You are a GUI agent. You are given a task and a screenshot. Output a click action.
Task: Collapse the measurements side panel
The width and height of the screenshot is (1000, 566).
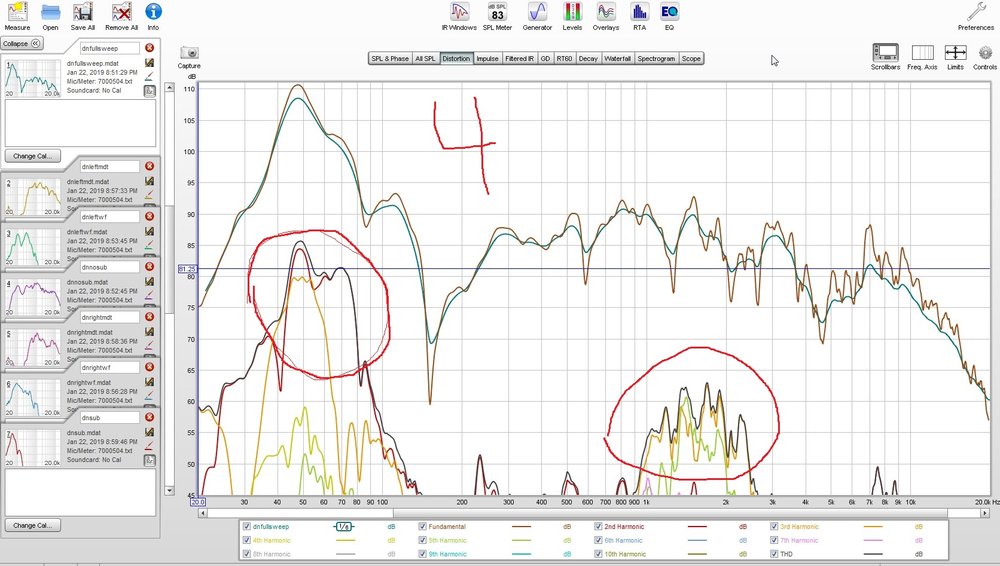click(x=21, y=43)
